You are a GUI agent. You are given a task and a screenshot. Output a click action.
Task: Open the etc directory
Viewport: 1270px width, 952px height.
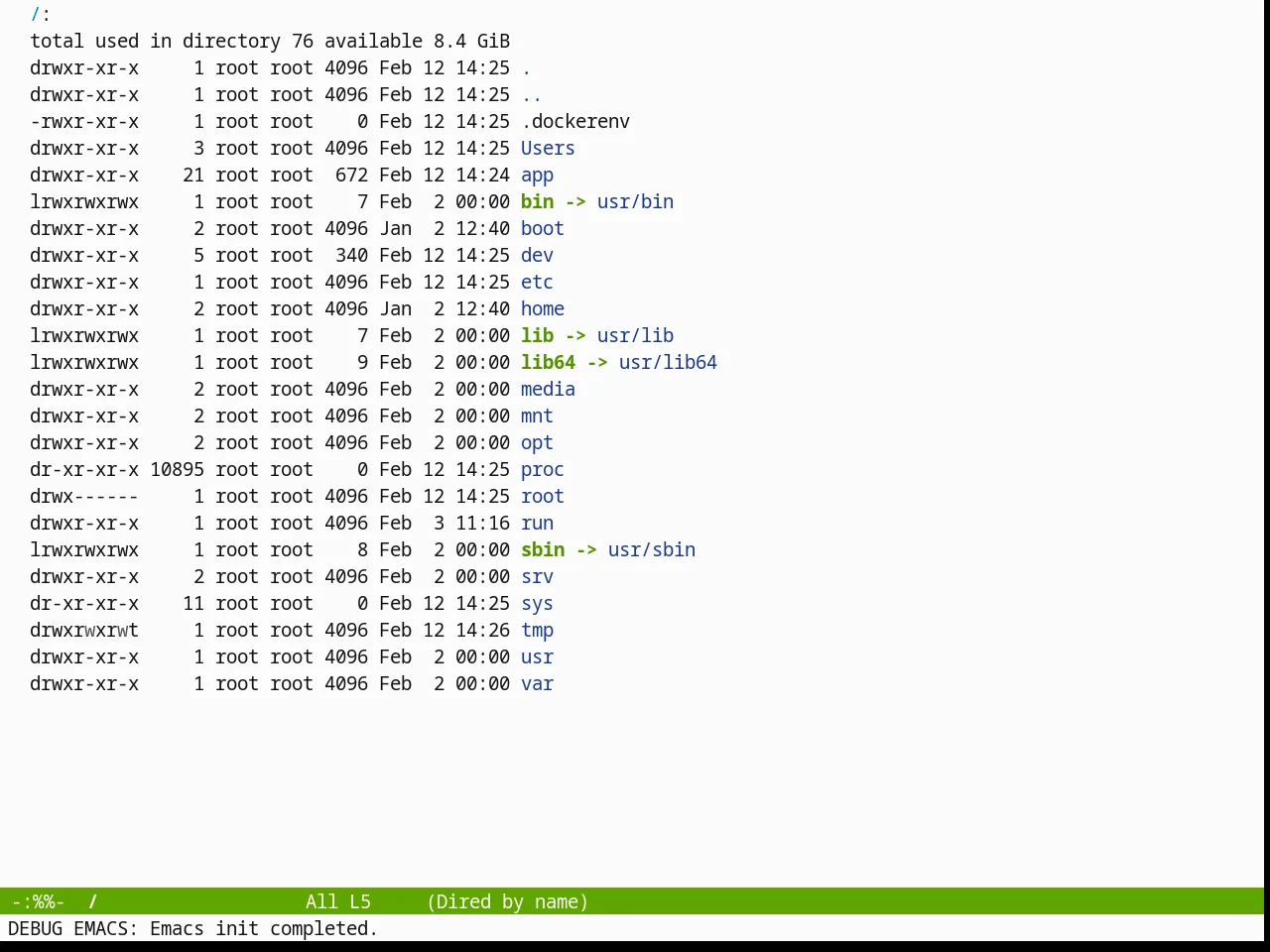537,282
